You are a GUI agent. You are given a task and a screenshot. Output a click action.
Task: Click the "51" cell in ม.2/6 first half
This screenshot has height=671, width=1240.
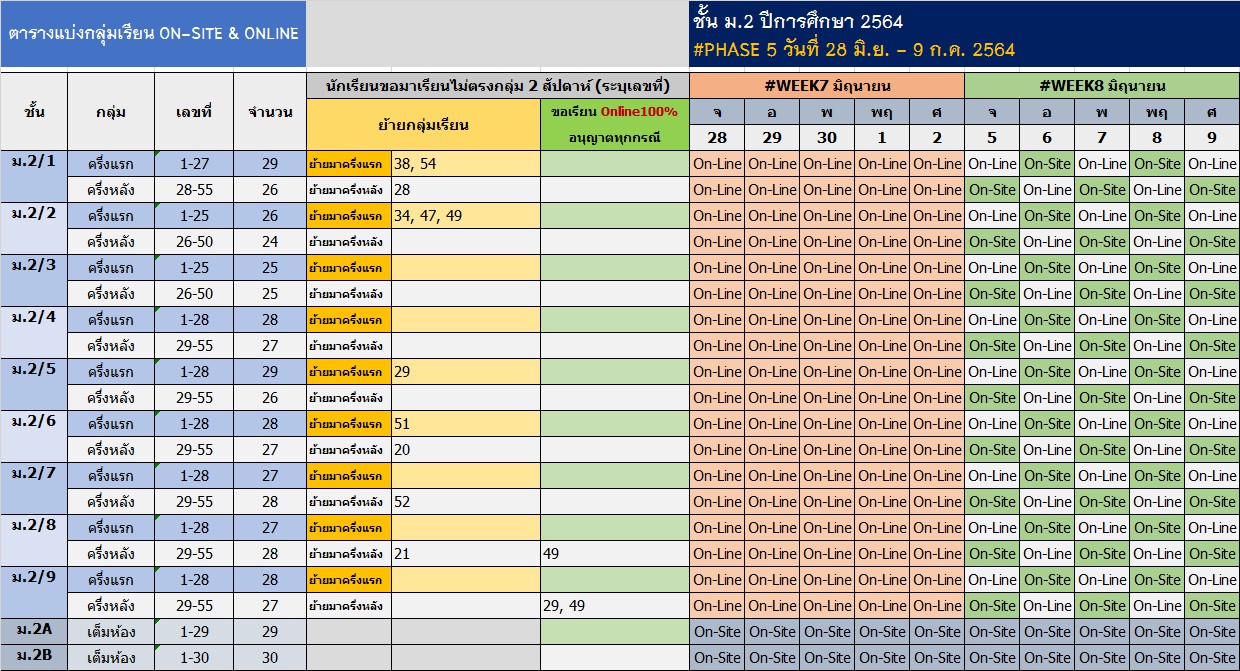point(466,423)
